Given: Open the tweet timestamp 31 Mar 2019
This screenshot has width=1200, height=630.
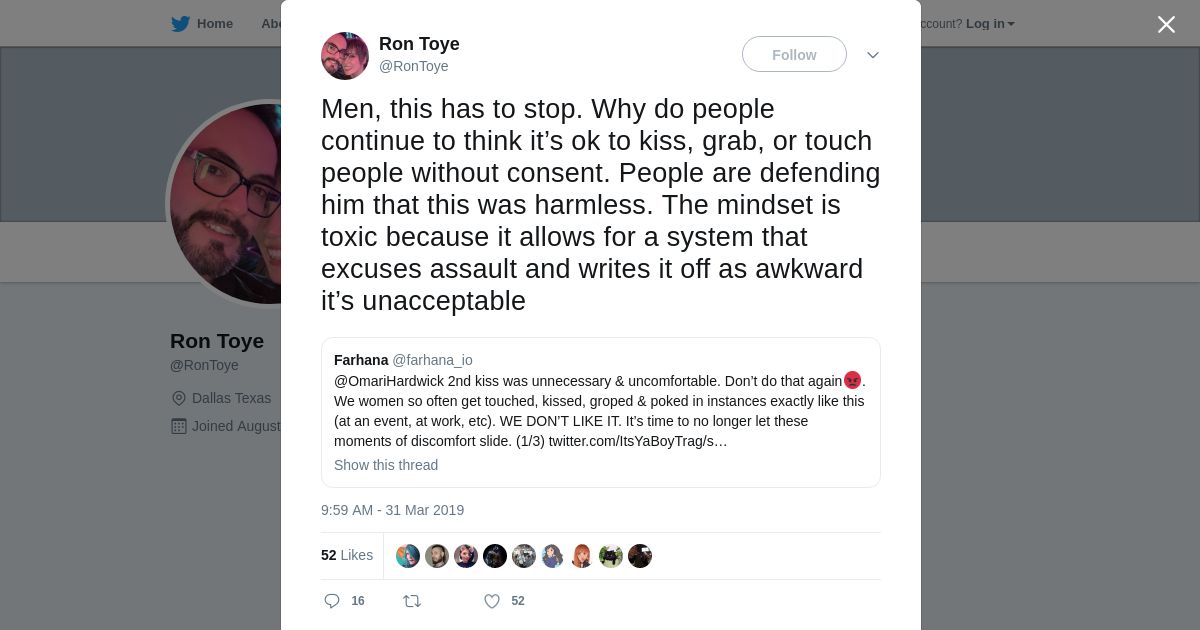Looking at the screenshot, I should (x=392, y=510).
